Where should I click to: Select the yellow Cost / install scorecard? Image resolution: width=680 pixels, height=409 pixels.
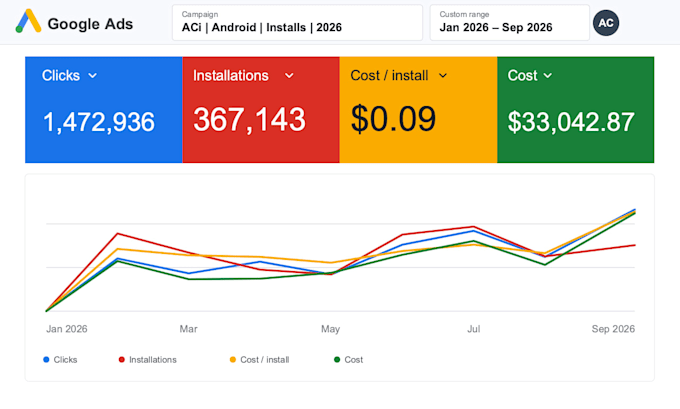click(418, 110)
